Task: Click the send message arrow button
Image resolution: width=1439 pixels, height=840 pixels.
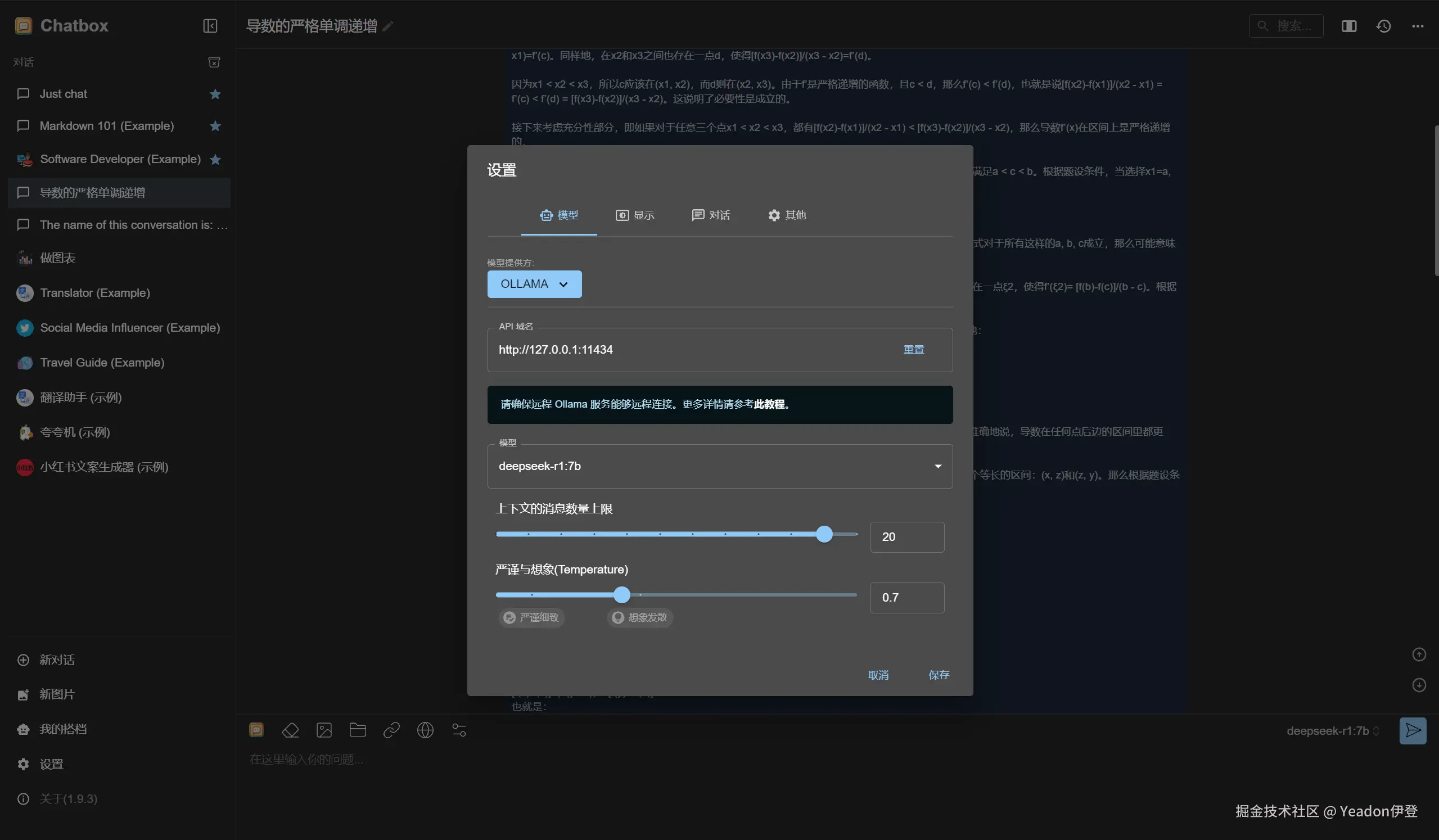Action: (1412, 731)
